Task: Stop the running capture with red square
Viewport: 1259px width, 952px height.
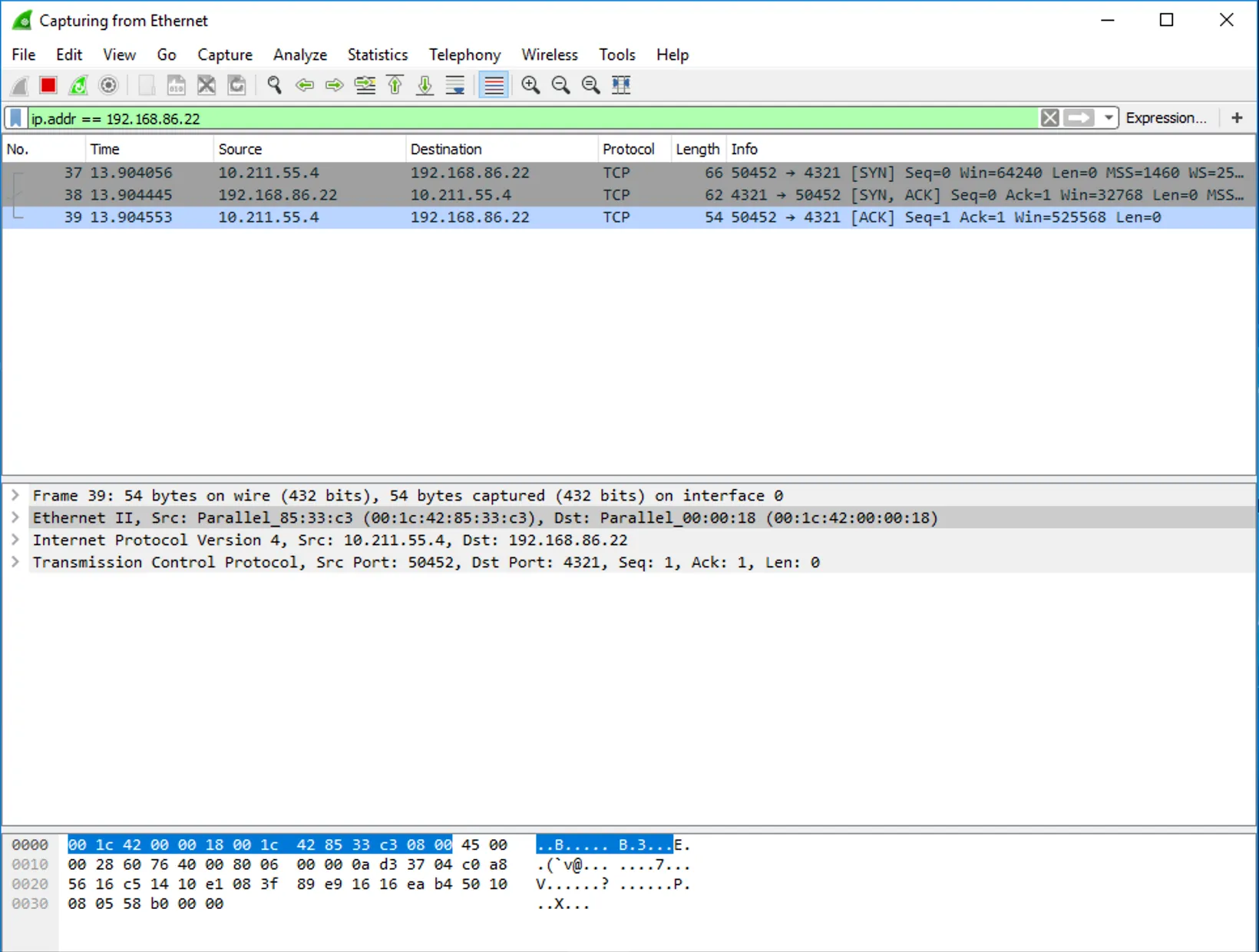Action: 48,85
